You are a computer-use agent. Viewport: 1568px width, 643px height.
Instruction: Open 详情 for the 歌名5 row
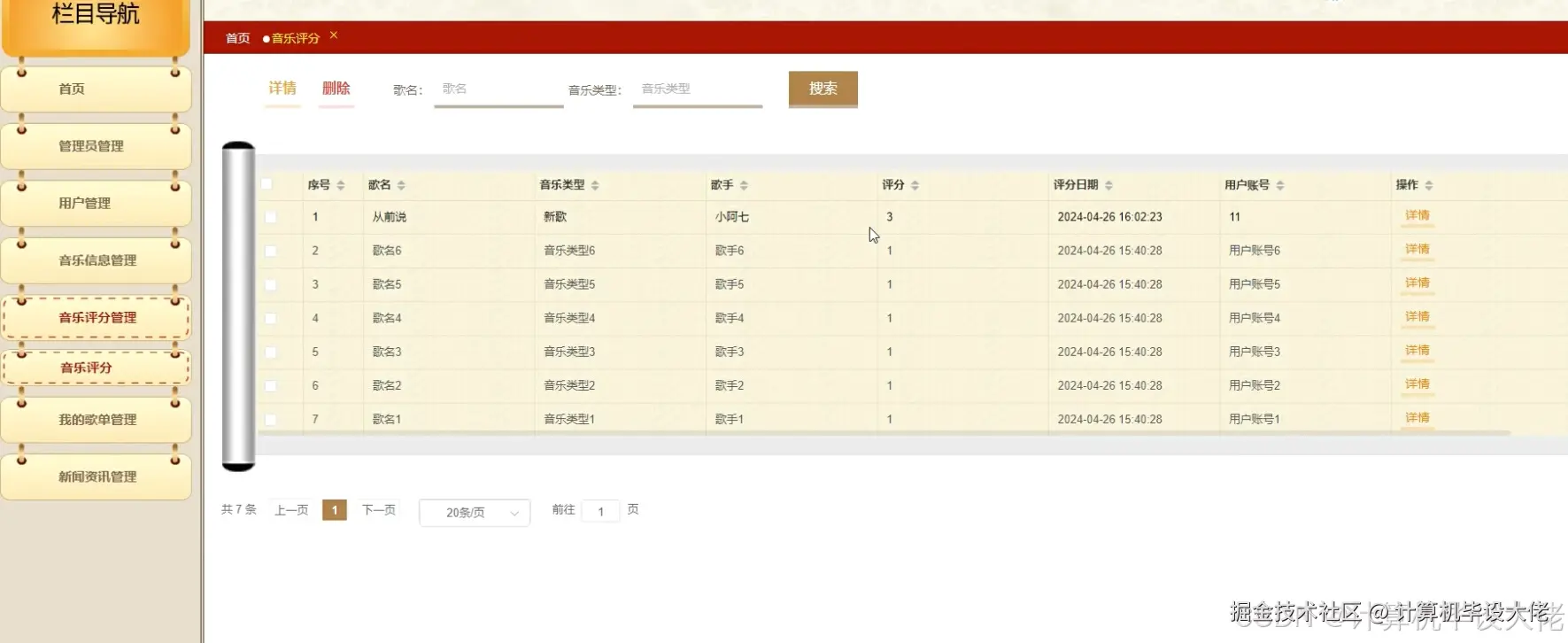pyautogui.click(x=1417, y=283)
